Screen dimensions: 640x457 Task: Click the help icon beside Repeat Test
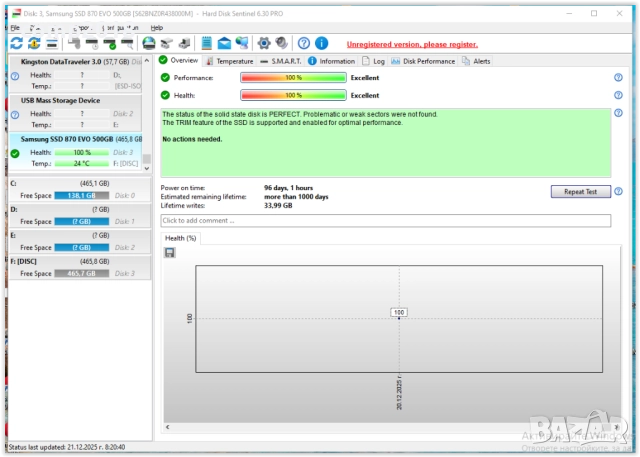(x=618, y=191)
